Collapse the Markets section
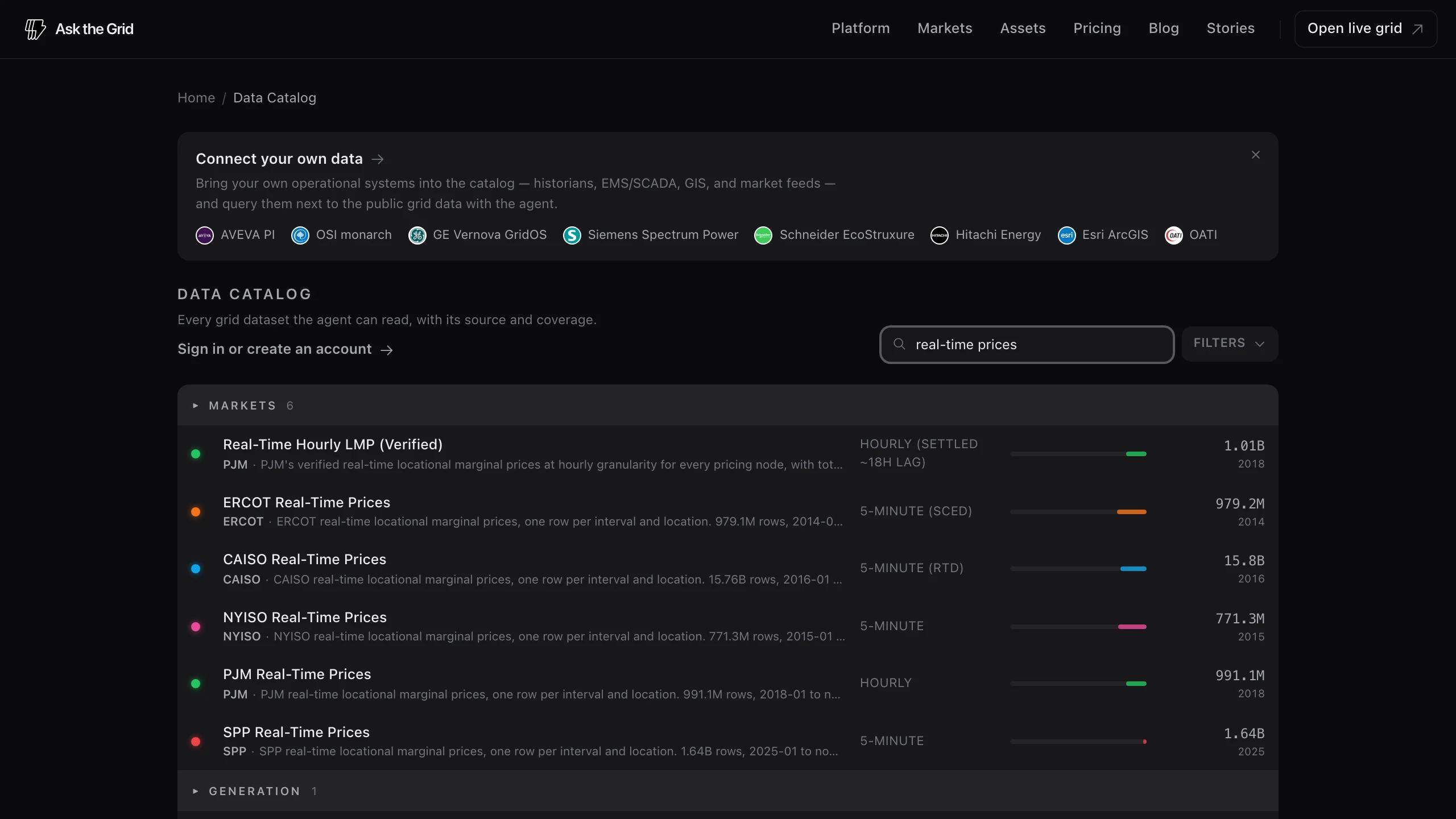 point(727,406)
